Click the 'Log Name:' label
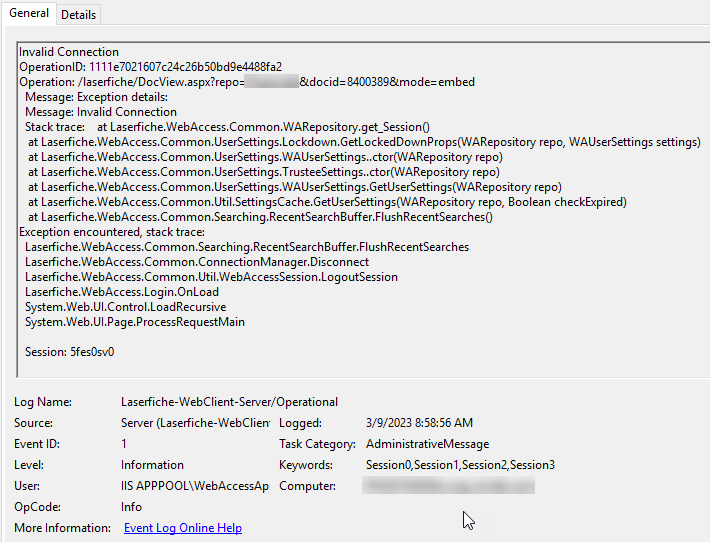 (x=43, y=402)
